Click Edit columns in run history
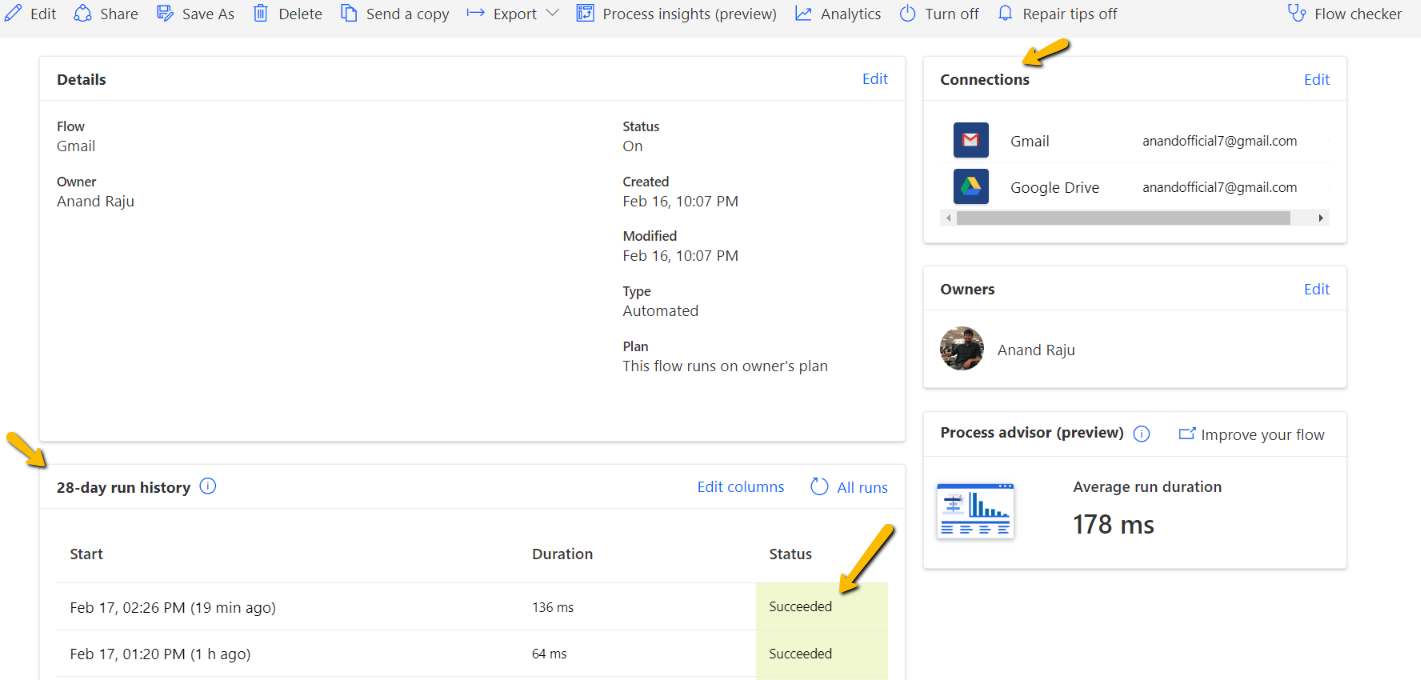 (740, 487)
